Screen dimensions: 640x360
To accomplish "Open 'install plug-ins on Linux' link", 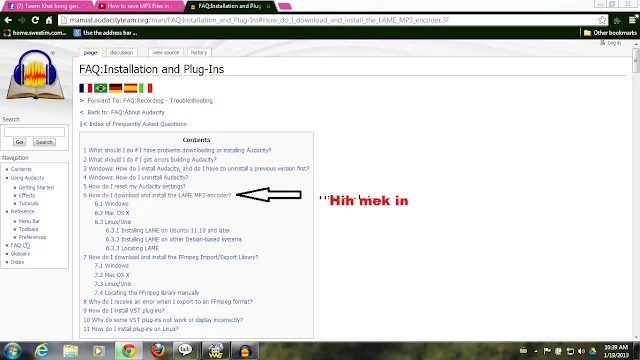I will click(x=131, y=329).
